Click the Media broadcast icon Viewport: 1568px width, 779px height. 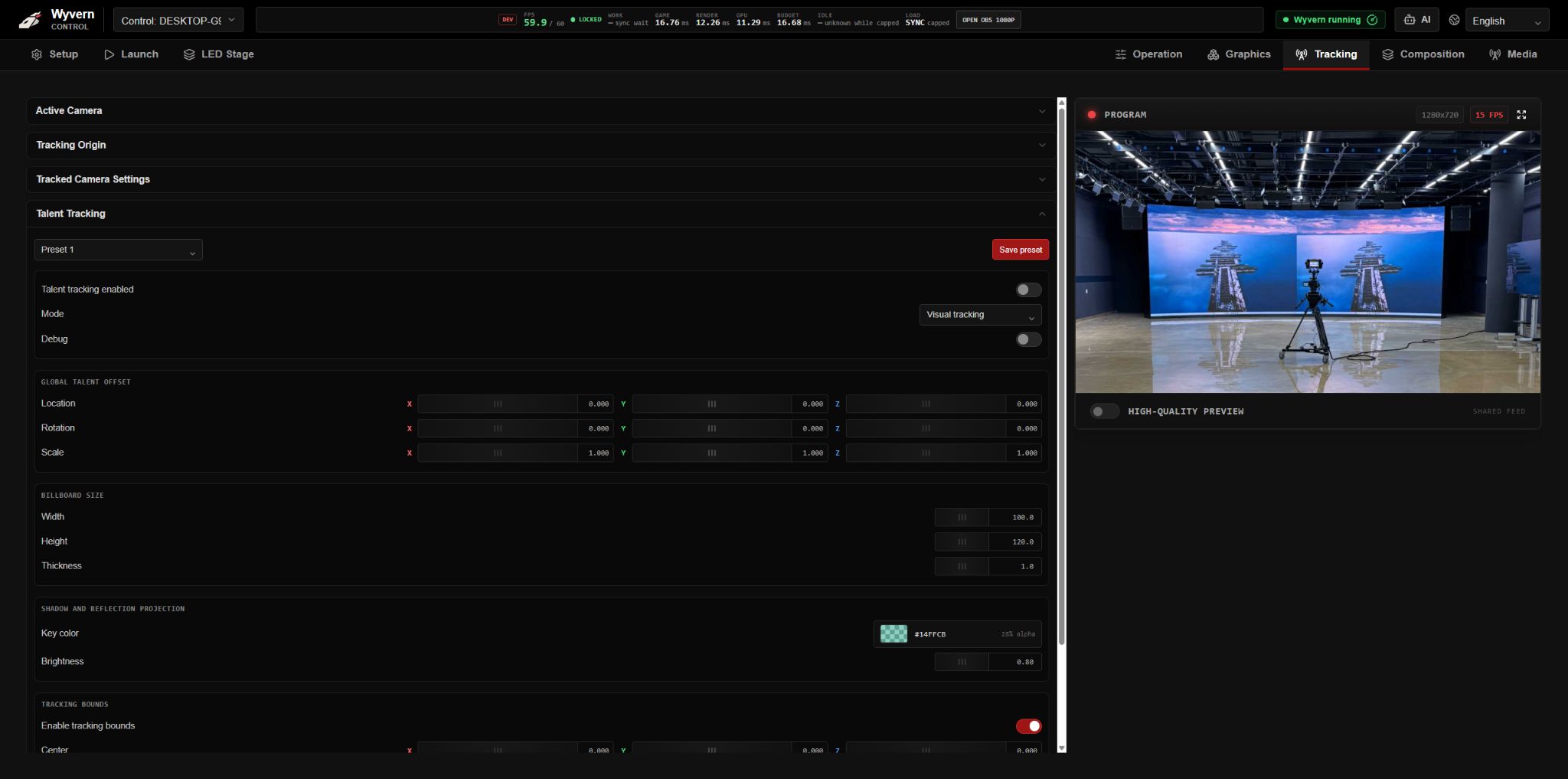pos(1494,54)
